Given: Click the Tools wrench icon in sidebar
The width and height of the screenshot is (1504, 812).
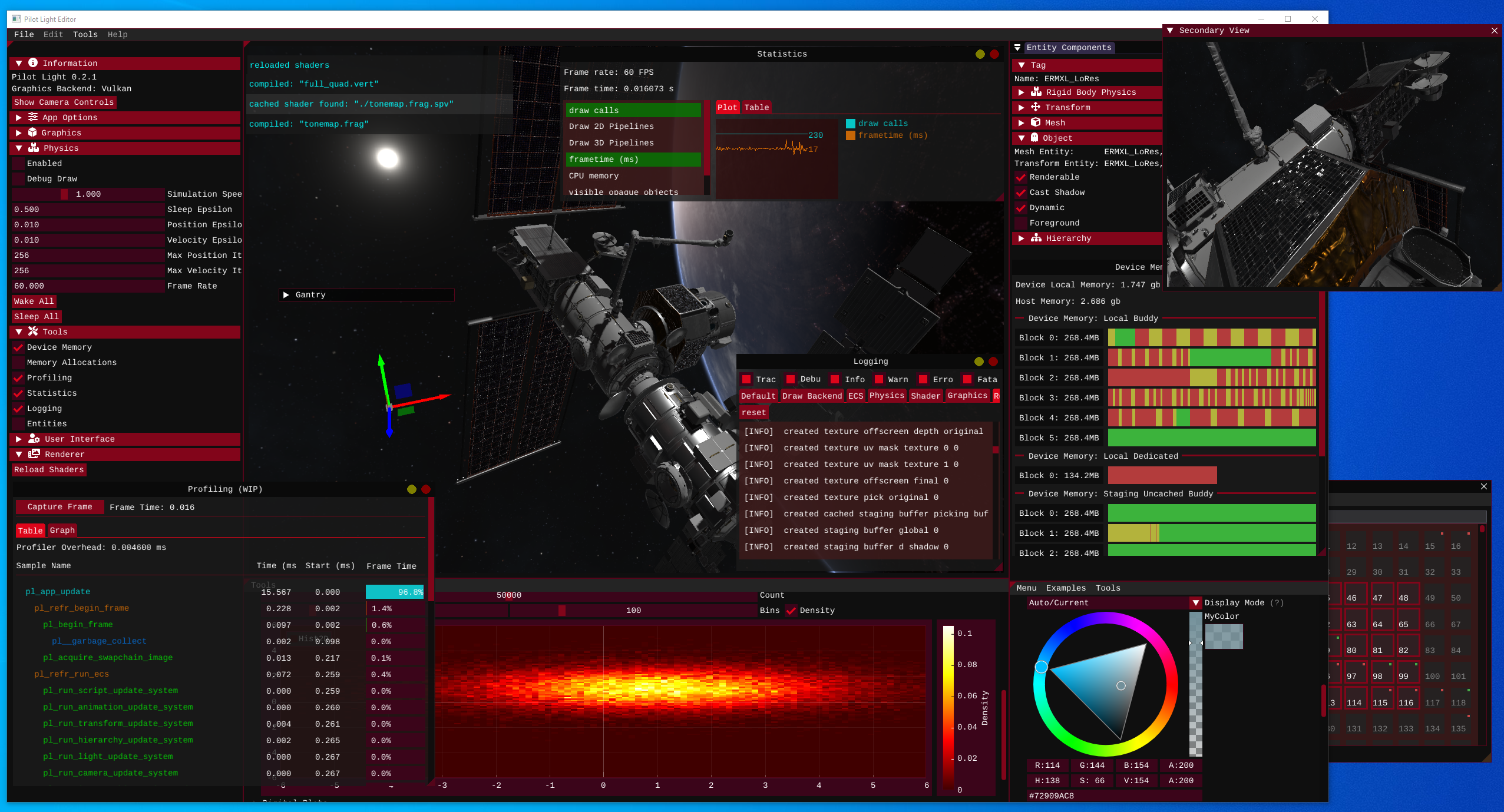Looking at the screenshot, I should 33,332.
